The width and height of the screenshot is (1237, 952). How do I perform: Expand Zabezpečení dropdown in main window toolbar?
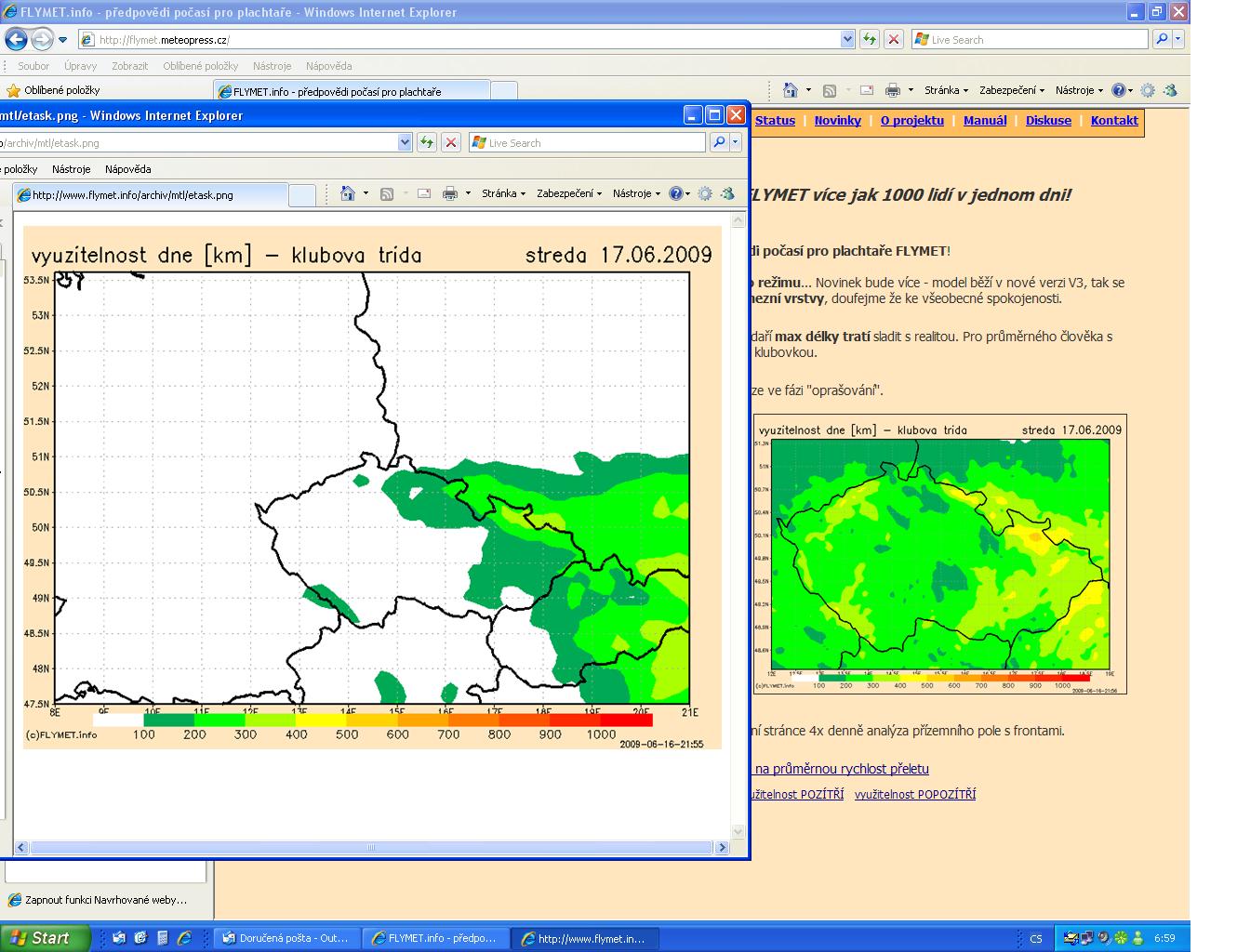pyautogui.click(x=1012, y=90)
